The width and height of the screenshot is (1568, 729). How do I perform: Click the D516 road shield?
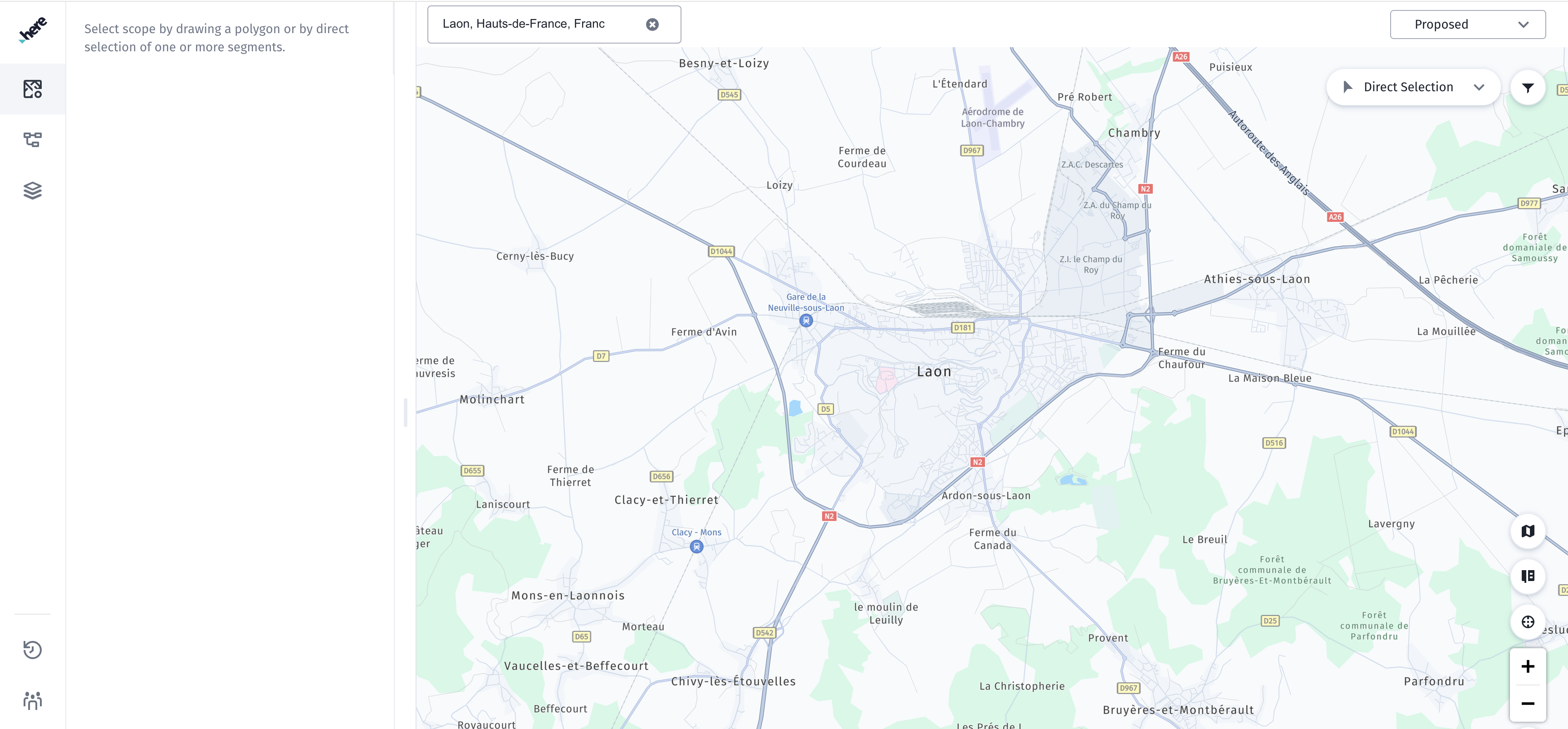[1274, 443]
